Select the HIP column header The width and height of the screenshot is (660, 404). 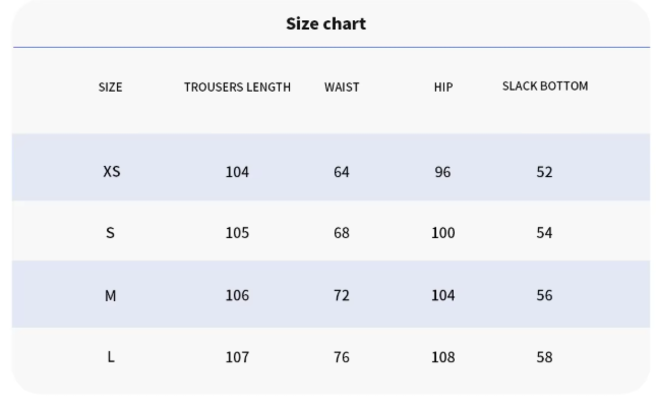443,87
